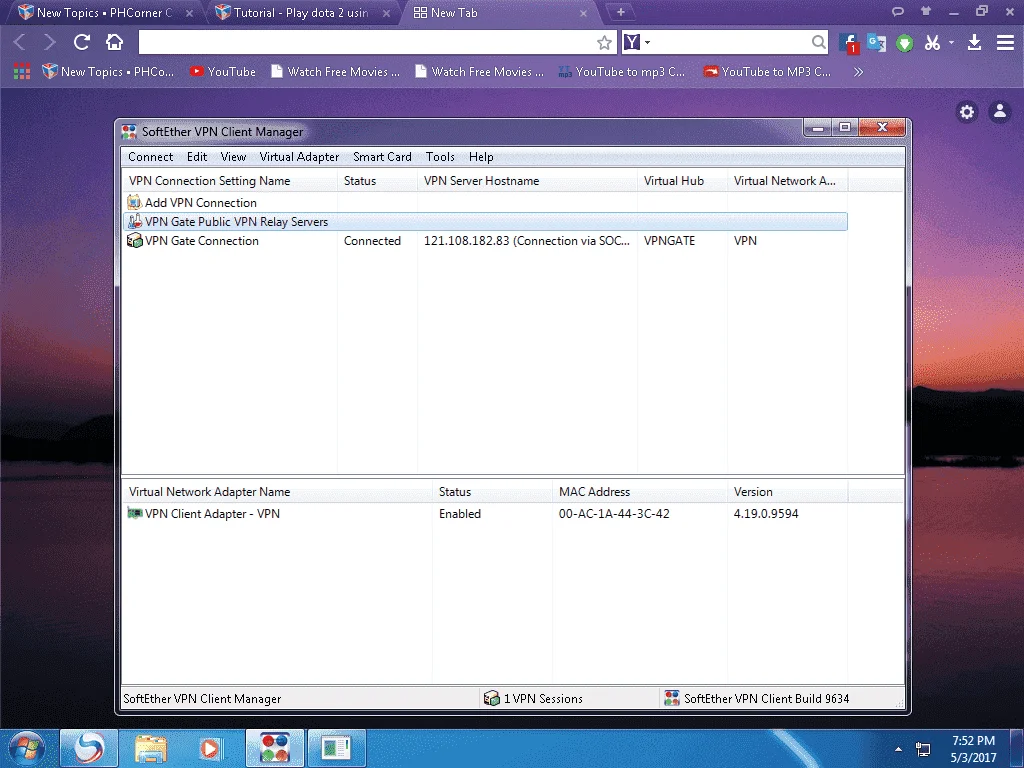This screenshot has height=768, width=1024.
Task: Click the SoftEther title bar app icon
Action: [x=129, y=132]
